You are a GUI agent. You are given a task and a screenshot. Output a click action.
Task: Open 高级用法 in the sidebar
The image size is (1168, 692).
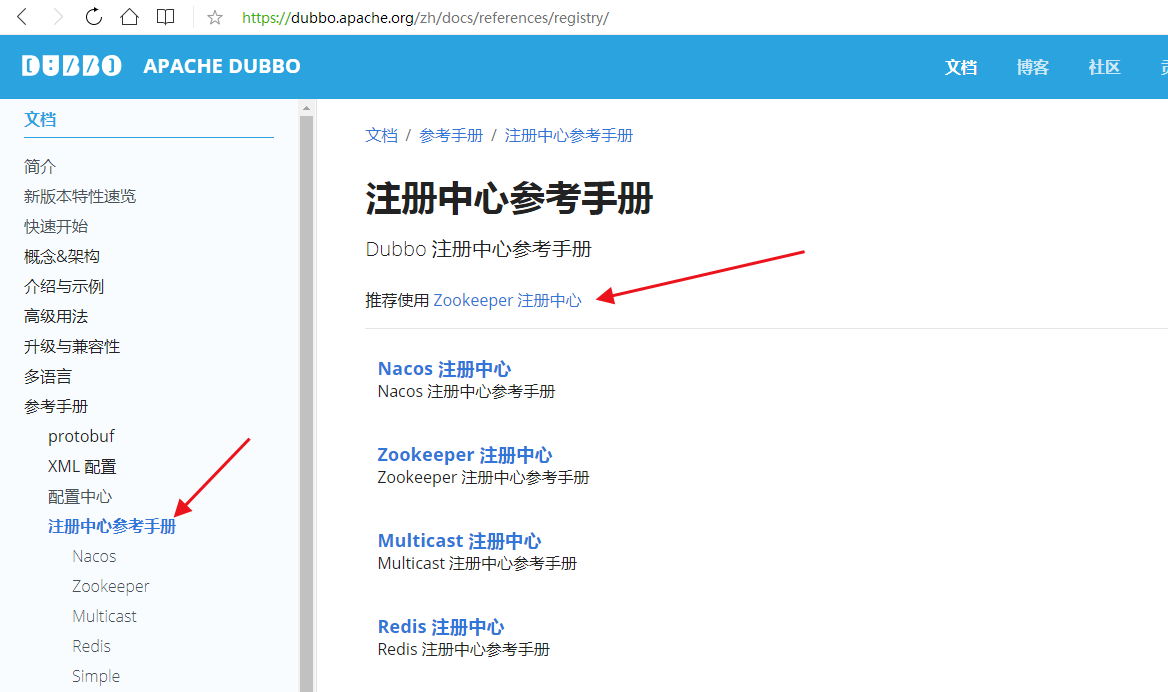pyautogui.click(x=56, y=317)
